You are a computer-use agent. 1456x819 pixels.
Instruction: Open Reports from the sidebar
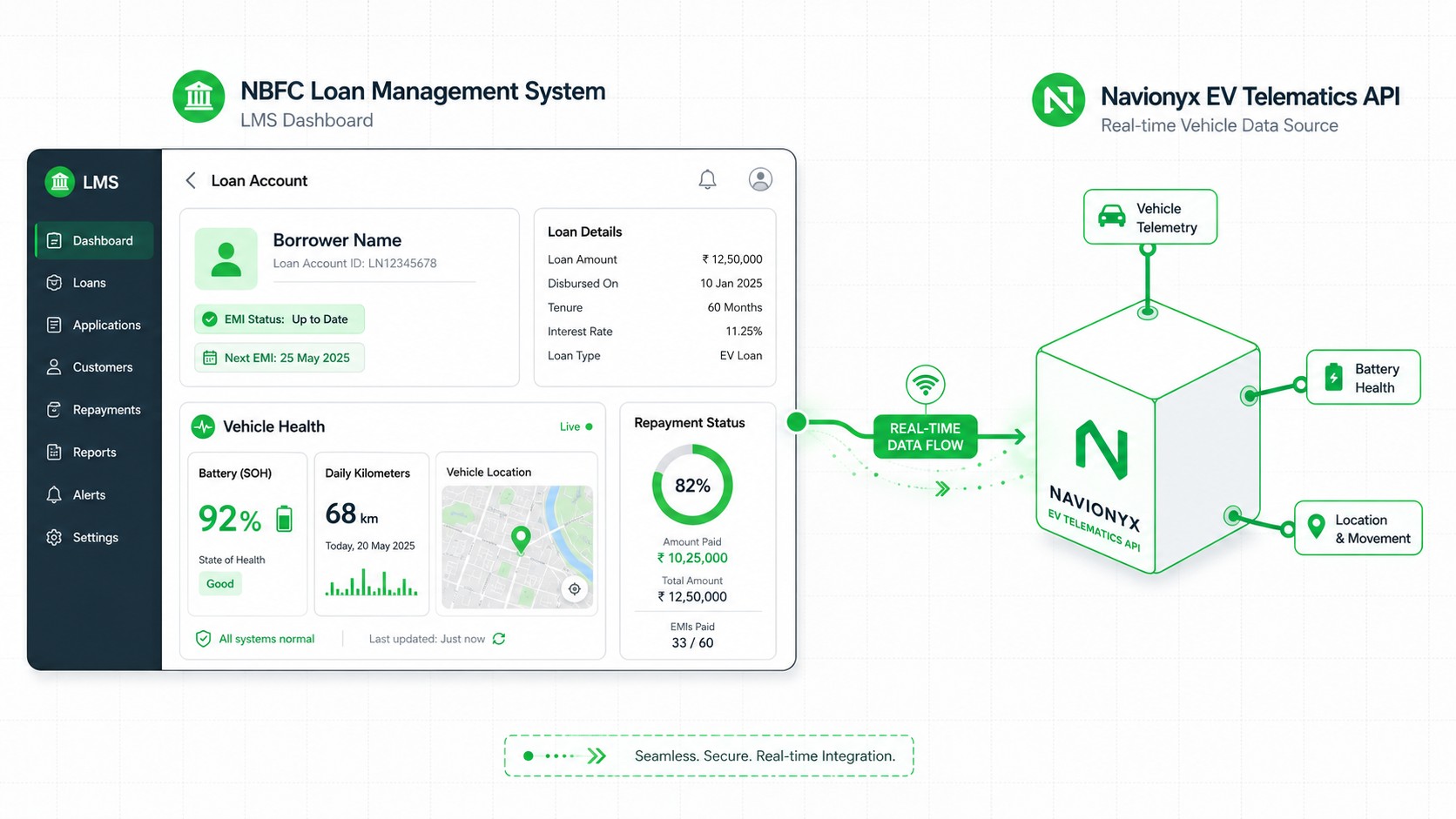pos(94,453)
